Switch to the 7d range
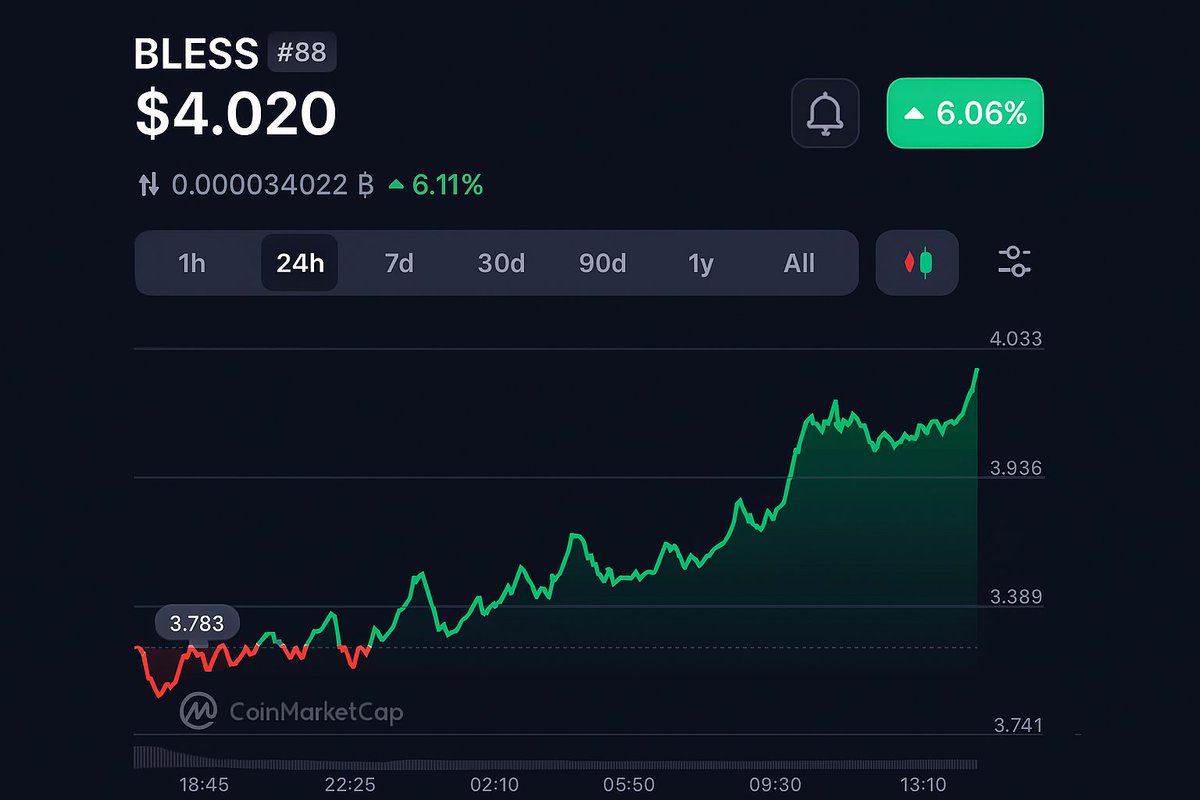1200x800 pixels. click(399, 263)
